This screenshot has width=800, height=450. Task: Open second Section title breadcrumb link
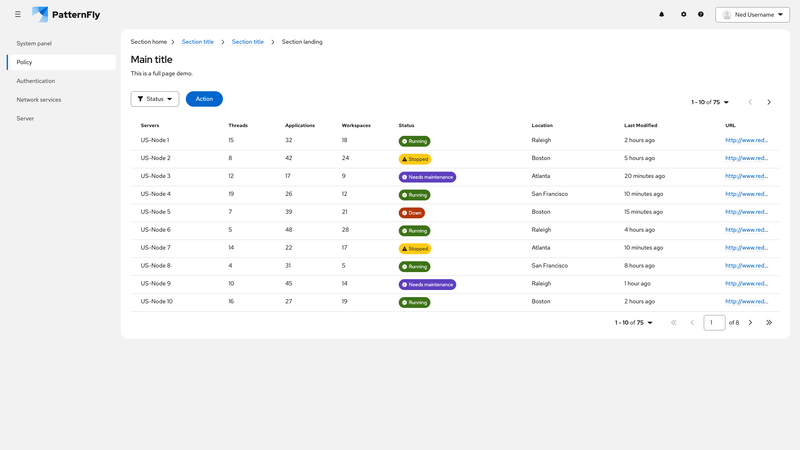coord(247,42)
